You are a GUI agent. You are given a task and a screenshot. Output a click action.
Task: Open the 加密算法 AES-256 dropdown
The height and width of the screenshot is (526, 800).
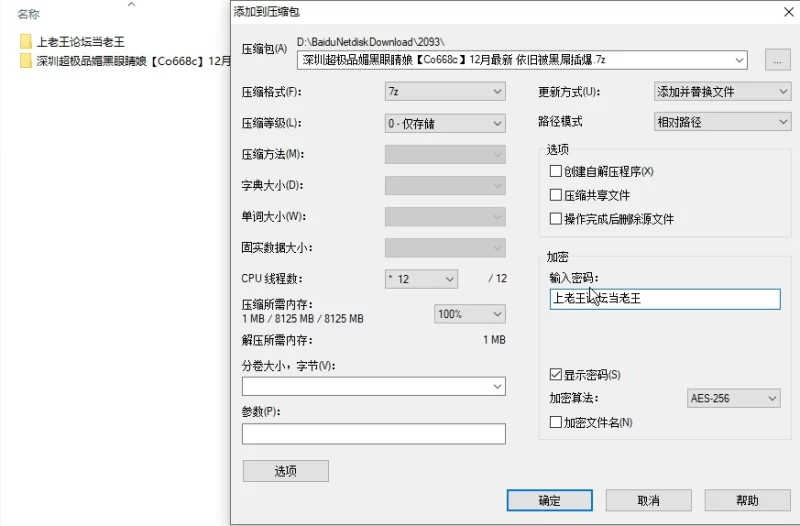pos(733,399)
